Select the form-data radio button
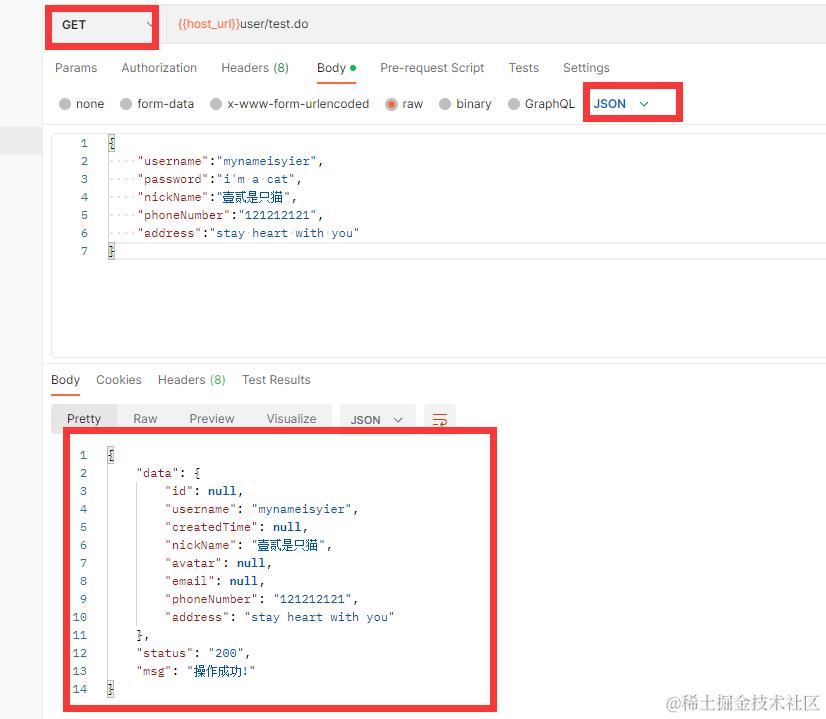826x719 pixels. [126, 104]
